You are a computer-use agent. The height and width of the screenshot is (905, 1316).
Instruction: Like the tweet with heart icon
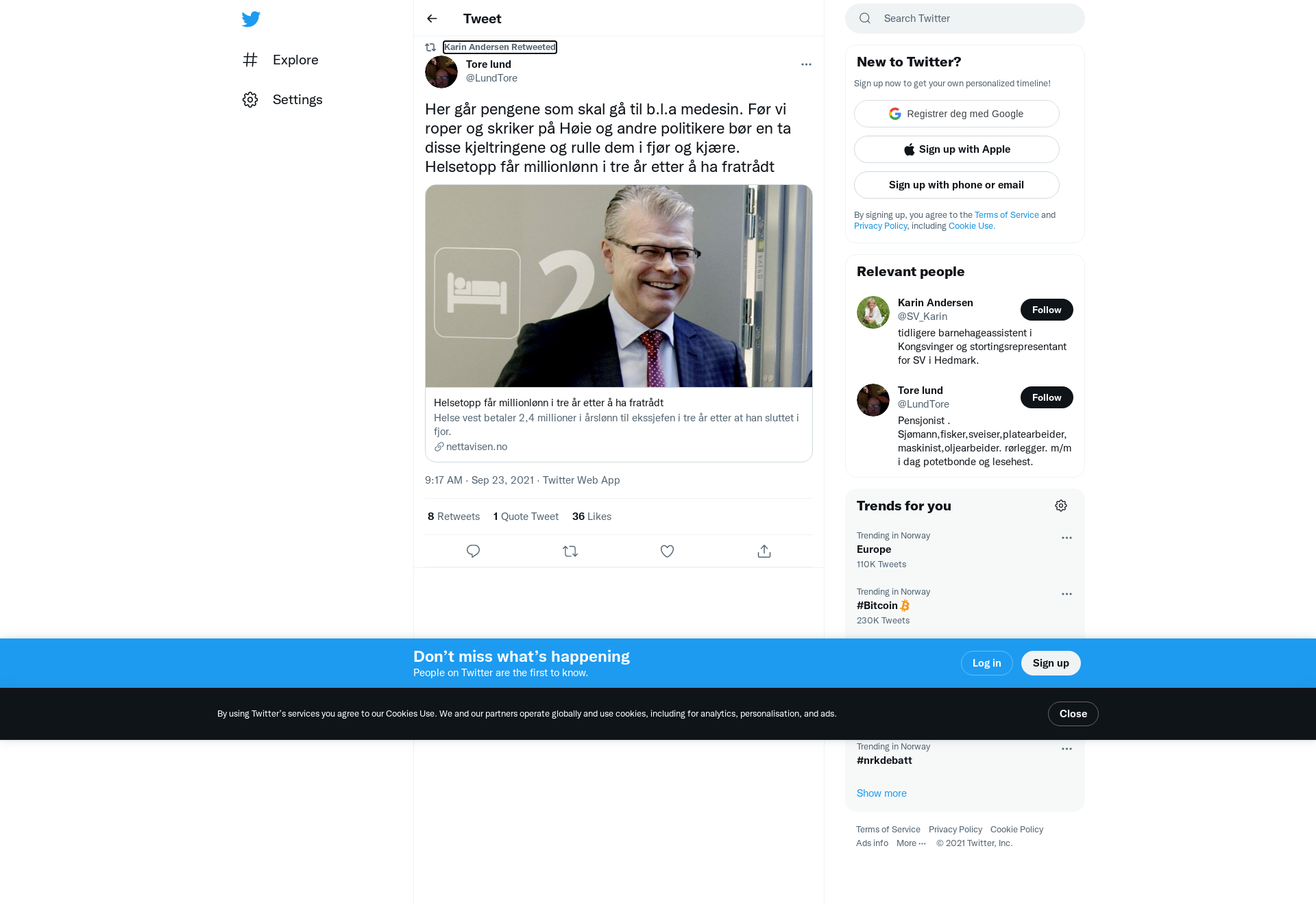click(667, 551)
